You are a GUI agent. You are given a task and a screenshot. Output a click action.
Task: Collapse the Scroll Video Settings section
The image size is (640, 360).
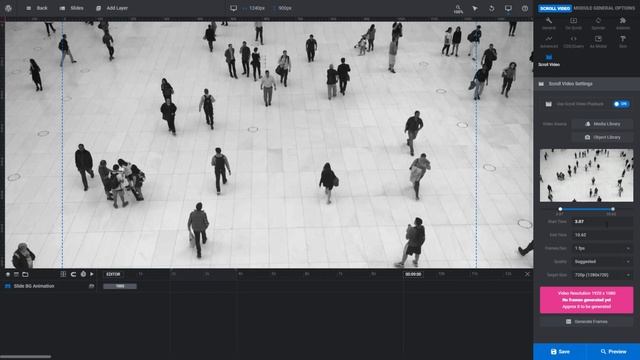[587, 84]
